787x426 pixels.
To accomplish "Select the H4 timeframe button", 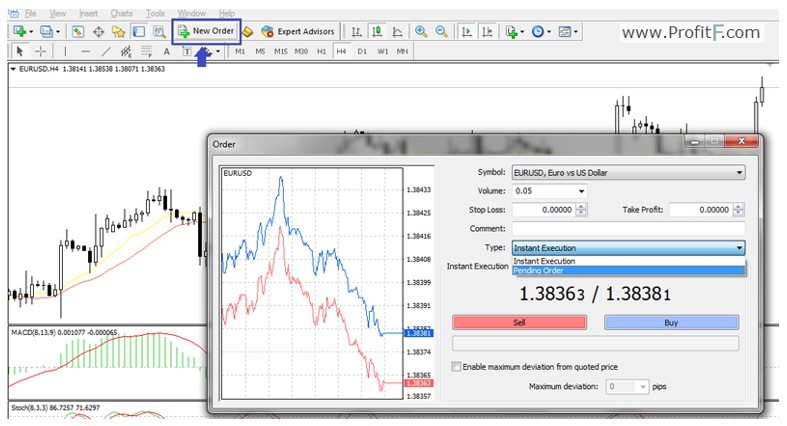I will click(341, 50).
